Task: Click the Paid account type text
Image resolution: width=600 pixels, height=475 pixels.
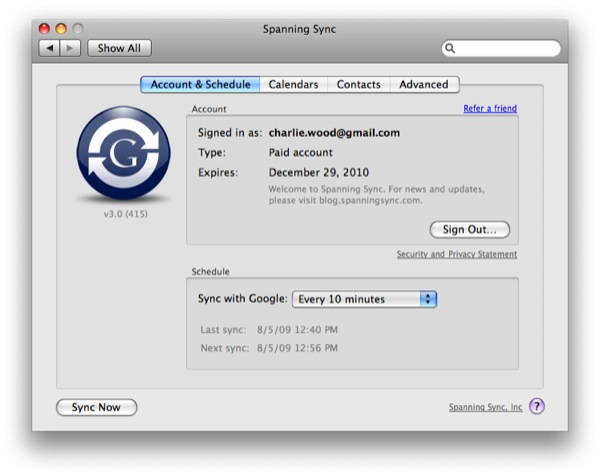Action: [300, 152]
